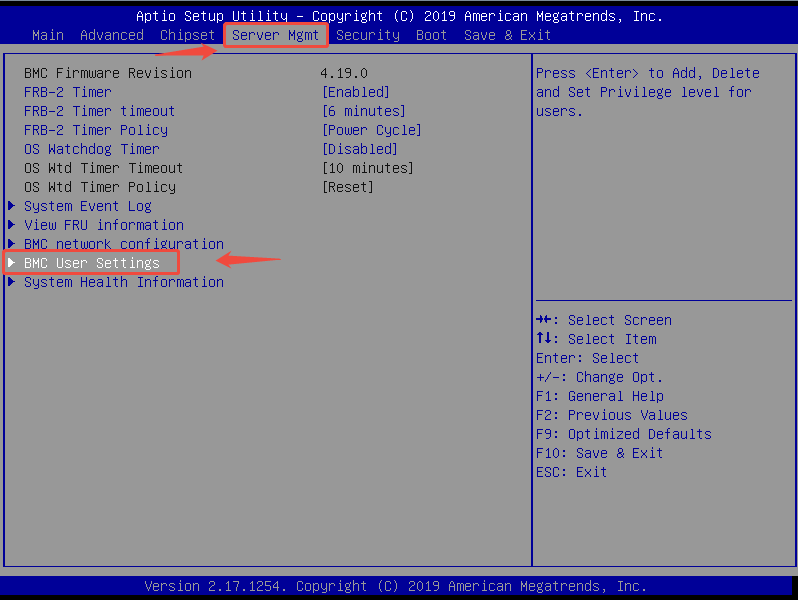Switch to the Advanced tab
The height and width of the screenshot is (600, 798).
112,35
